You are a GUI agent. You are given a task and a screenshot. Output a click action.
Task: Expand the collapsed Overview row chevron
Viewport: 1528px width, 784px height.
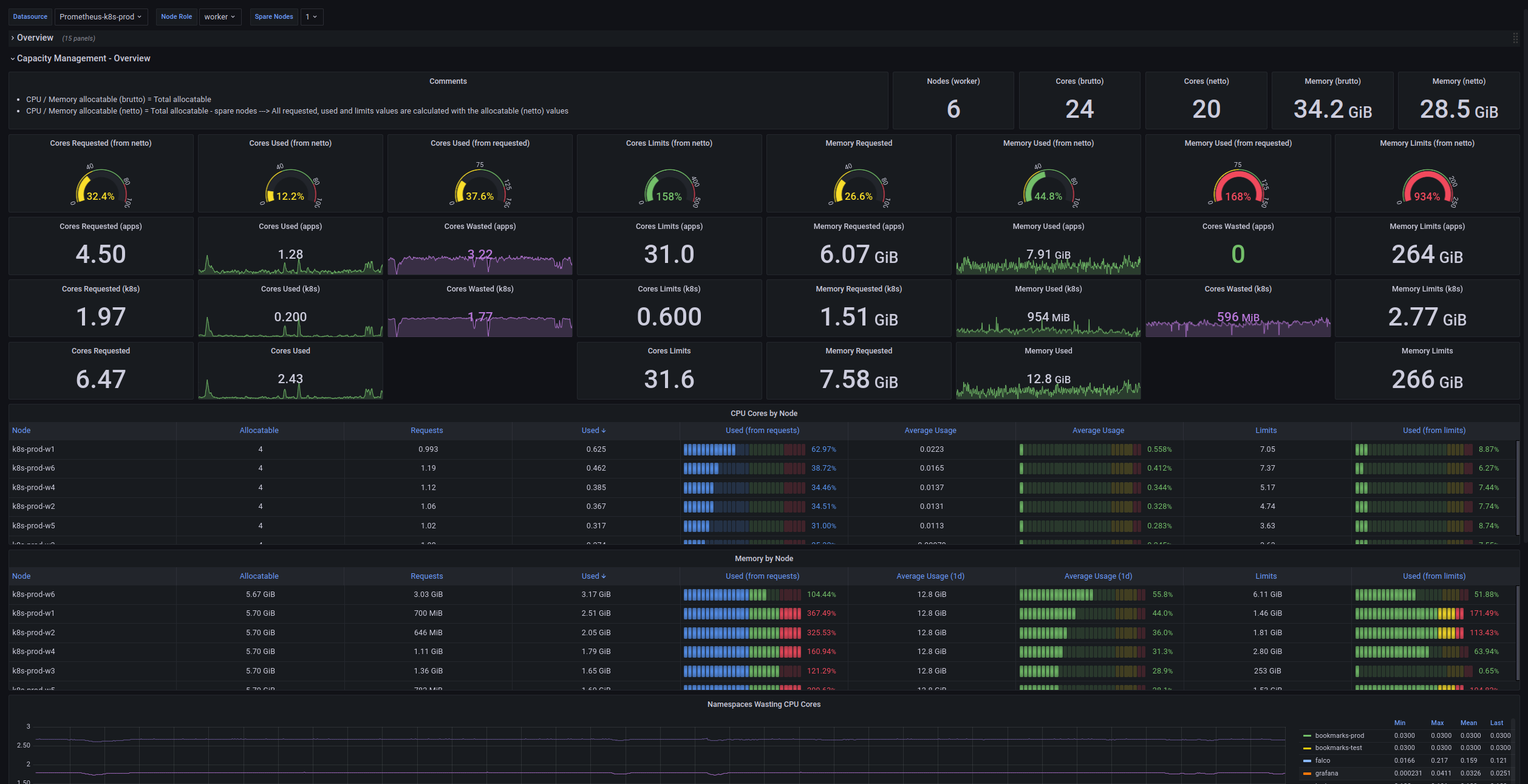[x=12, y=38]
